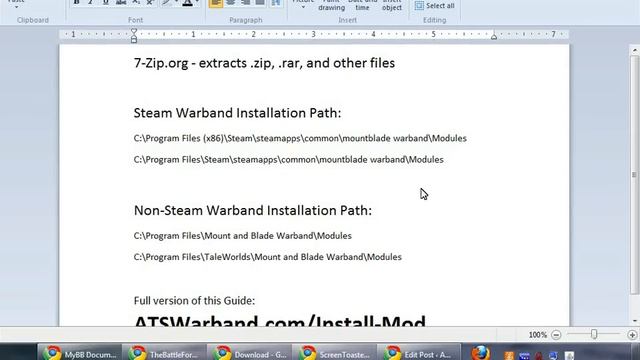
Task: Click the Non-Steam Warband Installation Path heading
Action: [x=253, y=210]
